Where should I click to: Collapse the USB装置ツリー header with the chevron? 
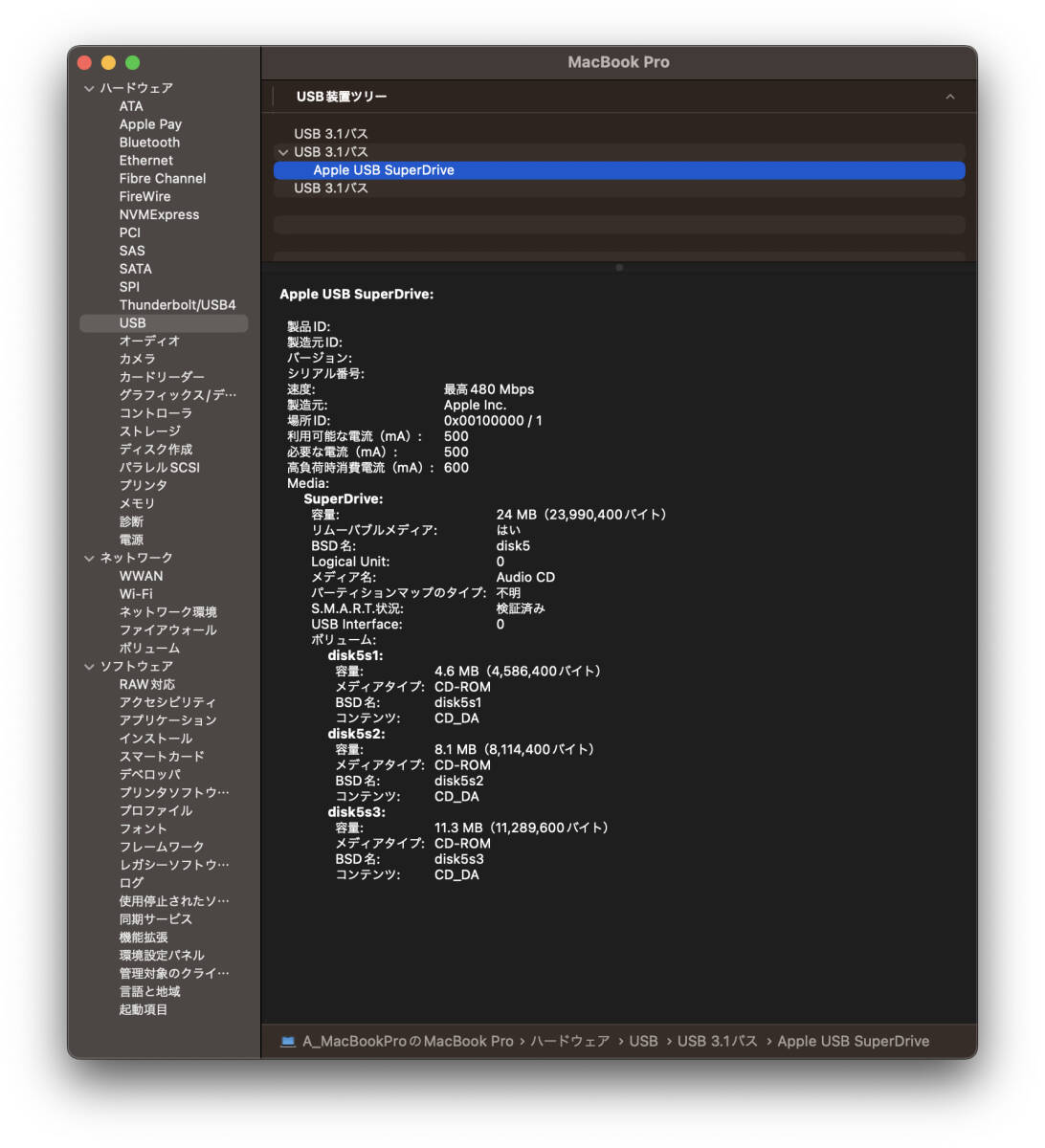[950, 97]
